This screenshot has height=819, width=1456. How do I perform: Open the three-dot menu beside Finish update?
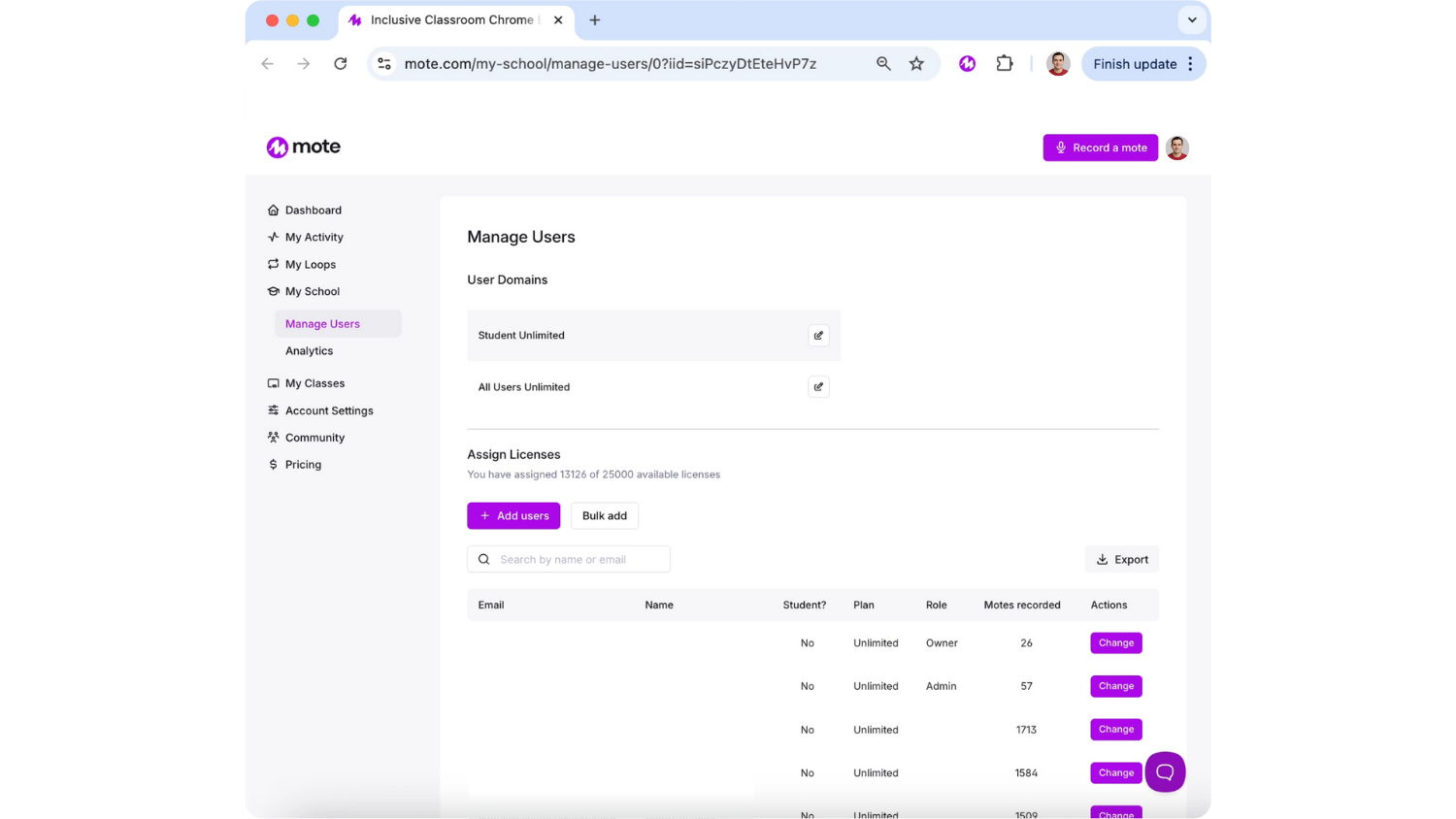(1191, 63)
